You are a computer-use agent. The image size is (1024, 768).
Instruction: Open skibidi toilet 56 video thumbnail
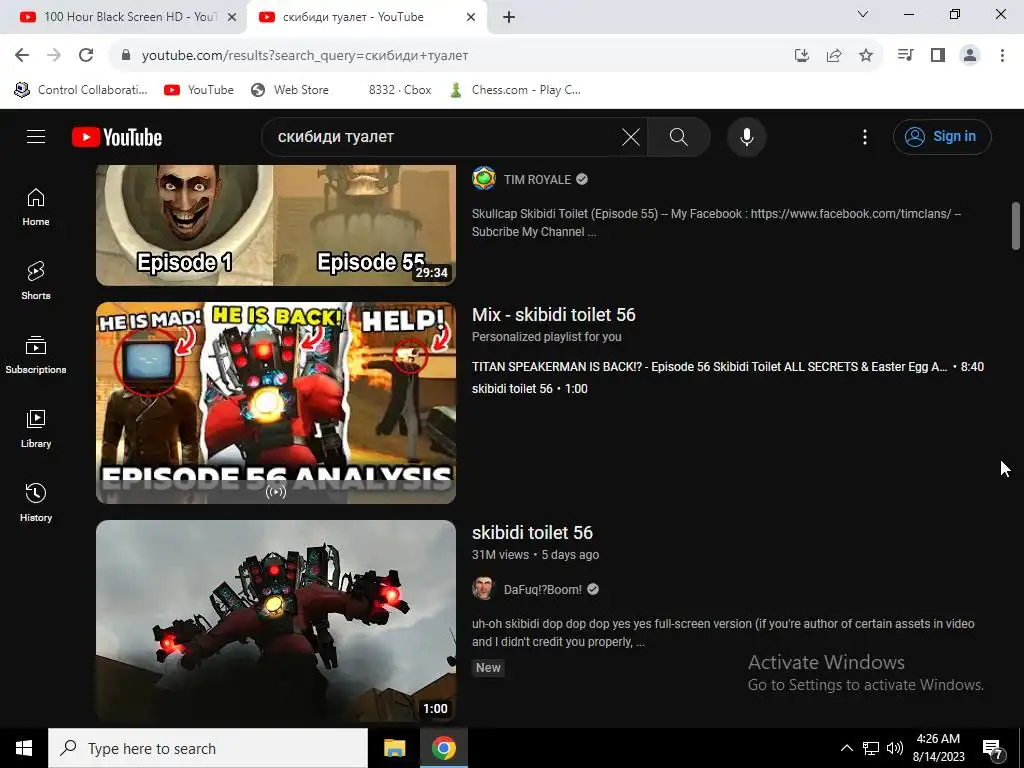[x=276, y=620]
